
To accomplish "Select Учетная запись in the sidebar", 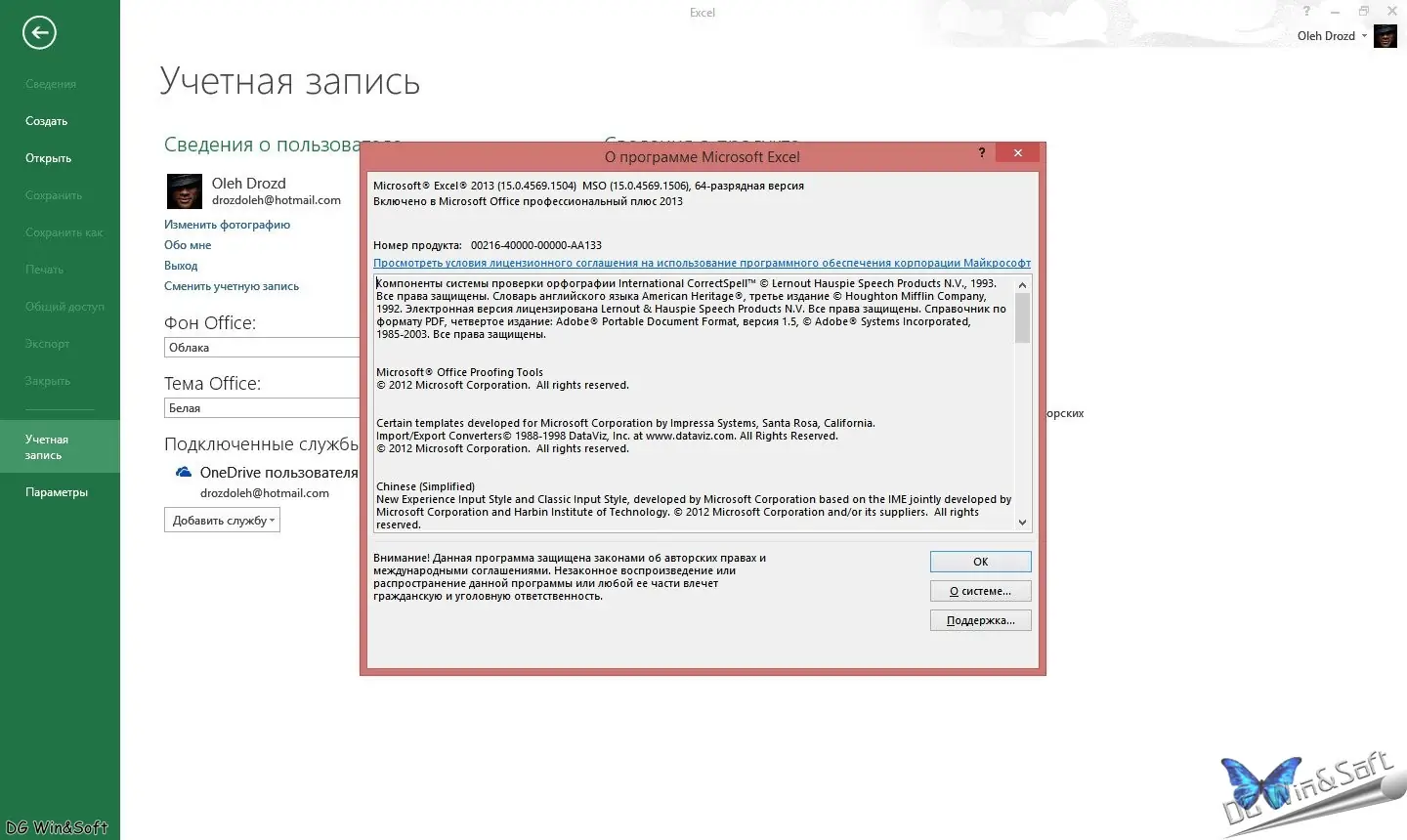I will pos(60,447).
